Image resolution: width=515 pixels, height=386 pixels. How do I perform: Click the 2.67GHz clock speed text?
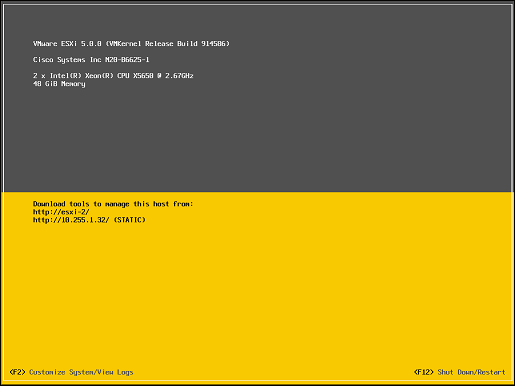179,76
